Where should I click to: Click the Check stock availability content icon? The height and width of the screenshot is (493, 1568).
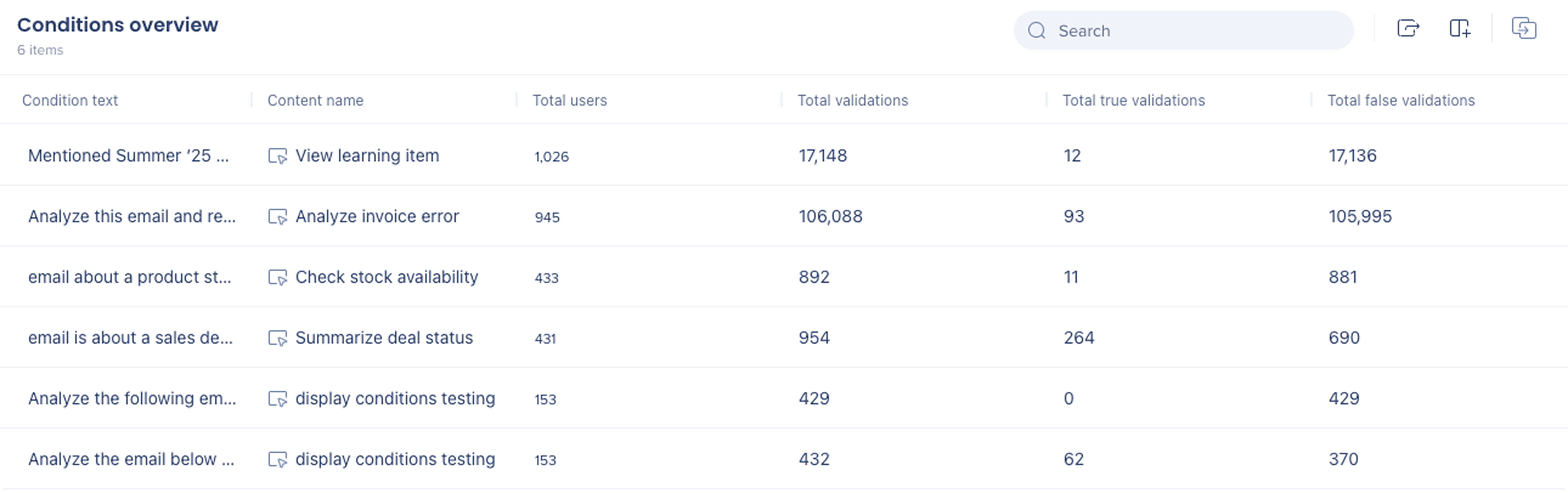click(277, 278)
